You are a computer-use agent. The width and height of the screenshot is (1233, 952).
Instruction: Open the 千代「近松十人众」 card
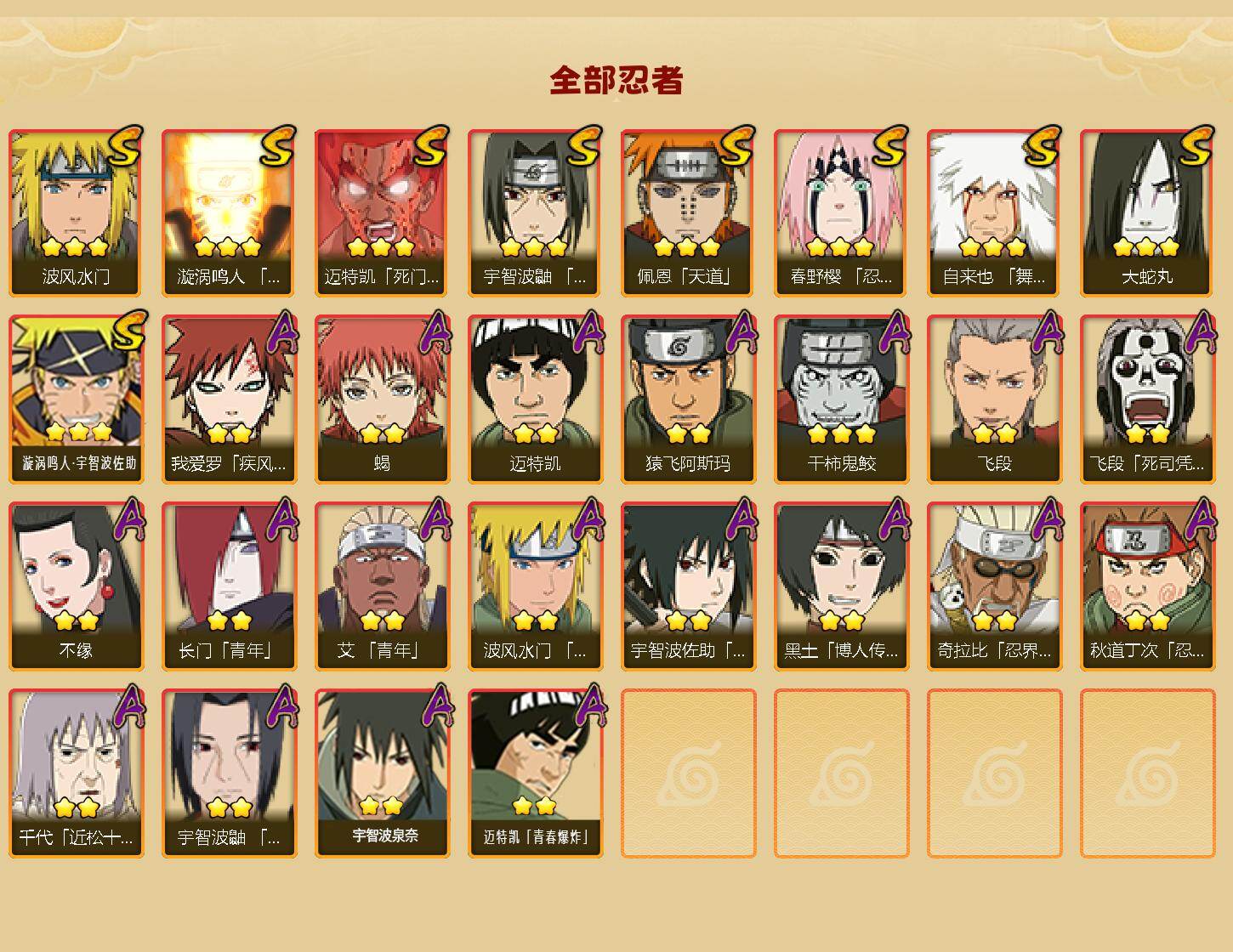76,773
